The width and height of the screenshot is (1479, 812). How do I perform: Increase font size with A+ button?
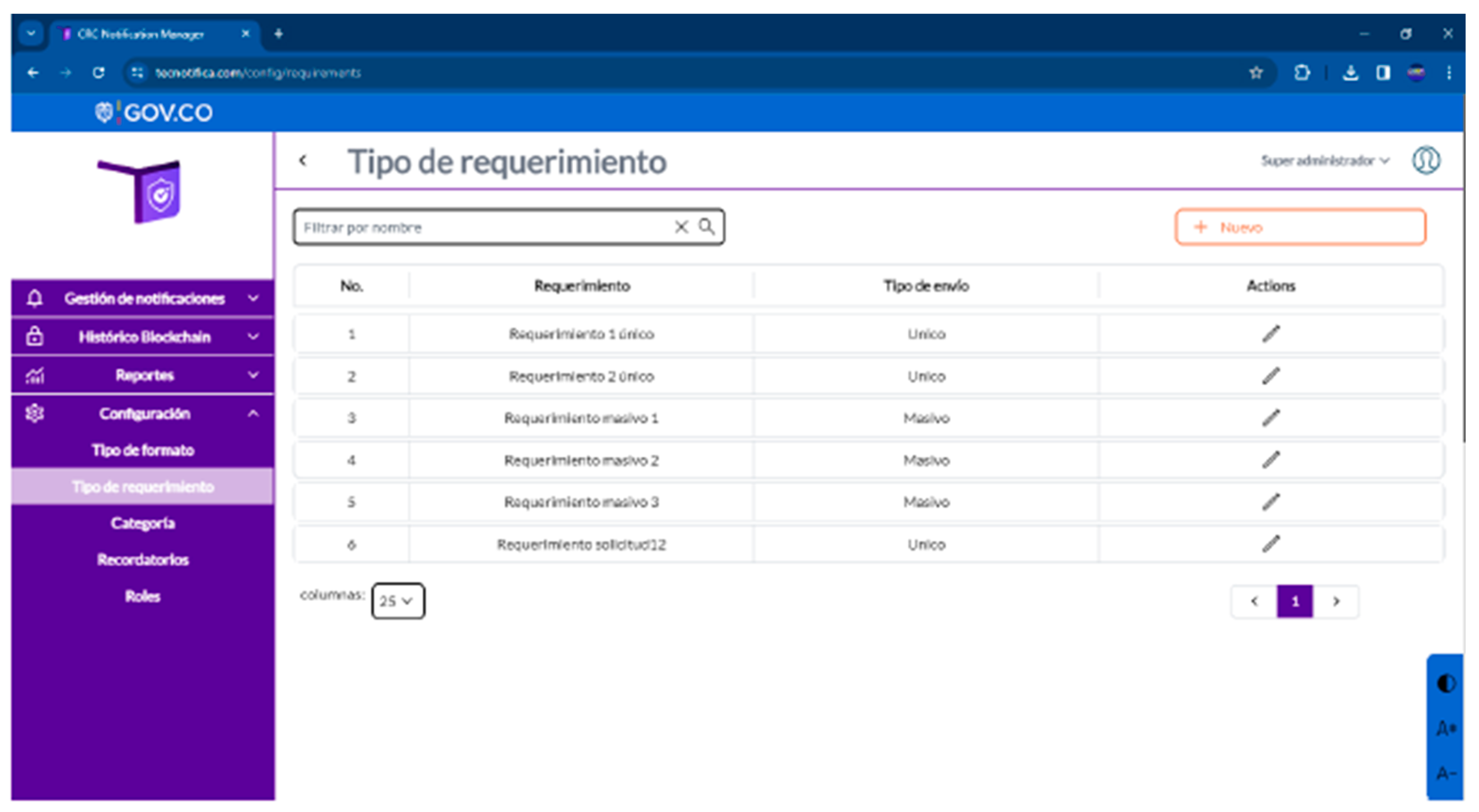1446,728
